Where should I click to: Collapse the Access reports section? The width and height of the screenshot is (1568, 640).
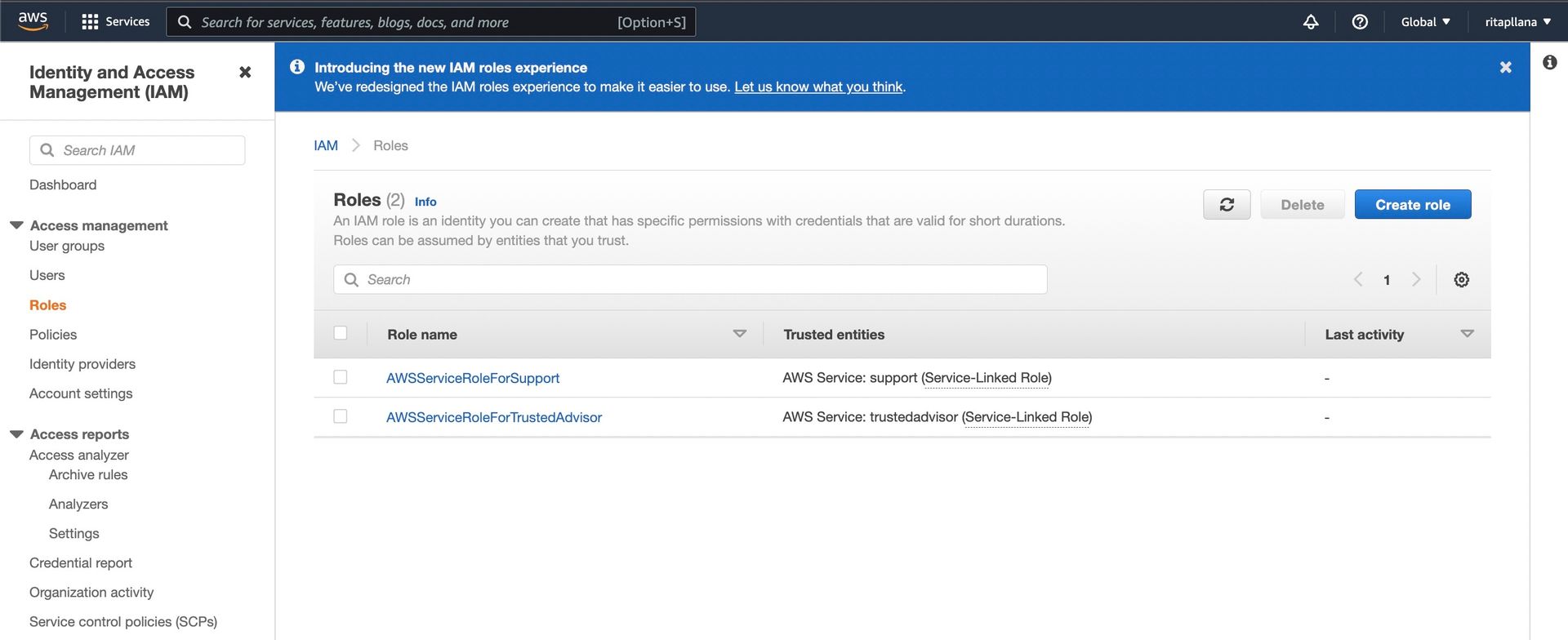point(16,434)
